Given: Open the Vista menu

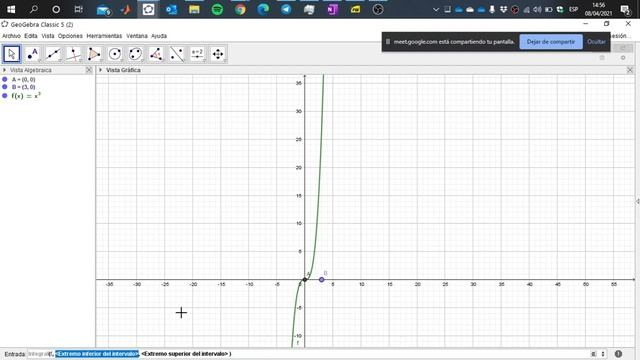Looking at the screenshot, I should pyautogui.click(x=48, y=36).
